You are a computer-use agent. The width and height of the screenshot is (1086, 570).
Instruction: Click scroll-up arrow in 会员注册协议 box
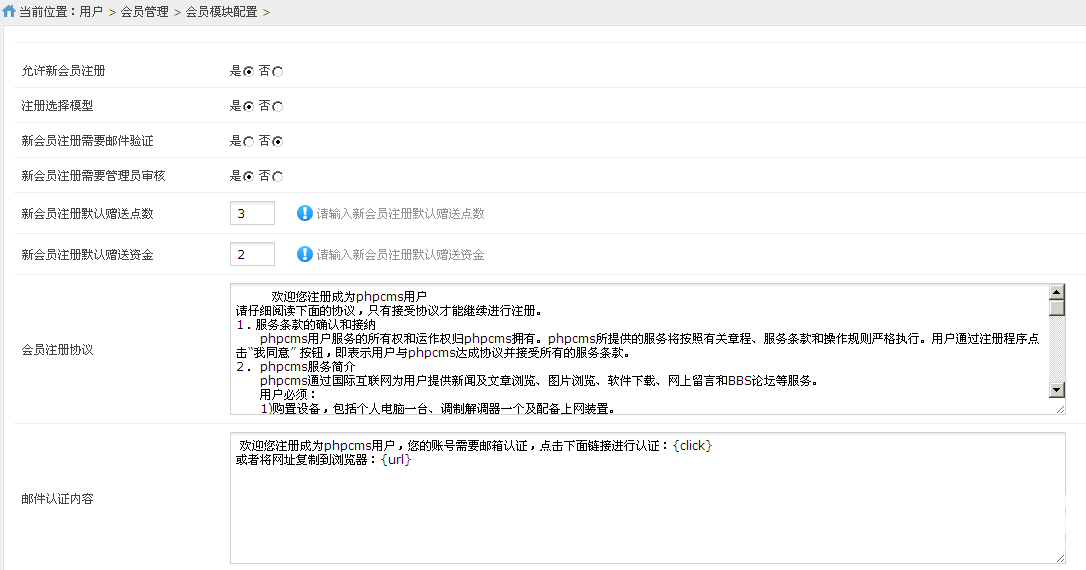click(1057, 292)
